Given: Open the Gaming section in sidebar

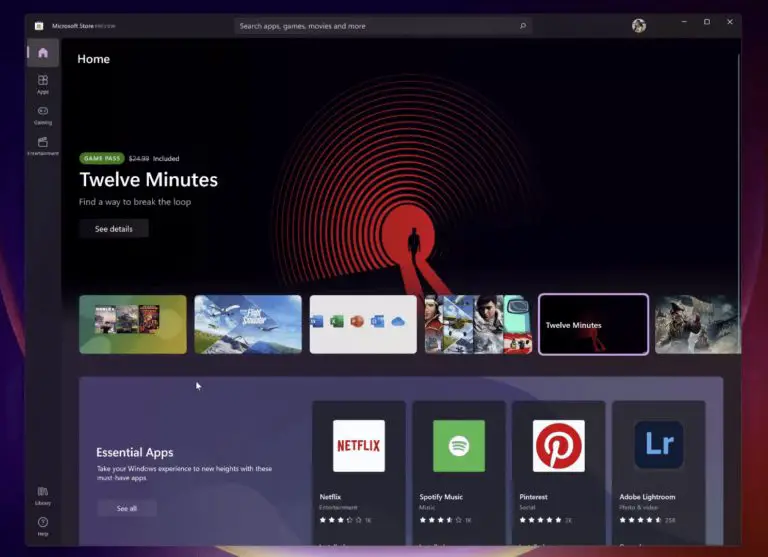Looking at the screenshot, I should [43, 116].
